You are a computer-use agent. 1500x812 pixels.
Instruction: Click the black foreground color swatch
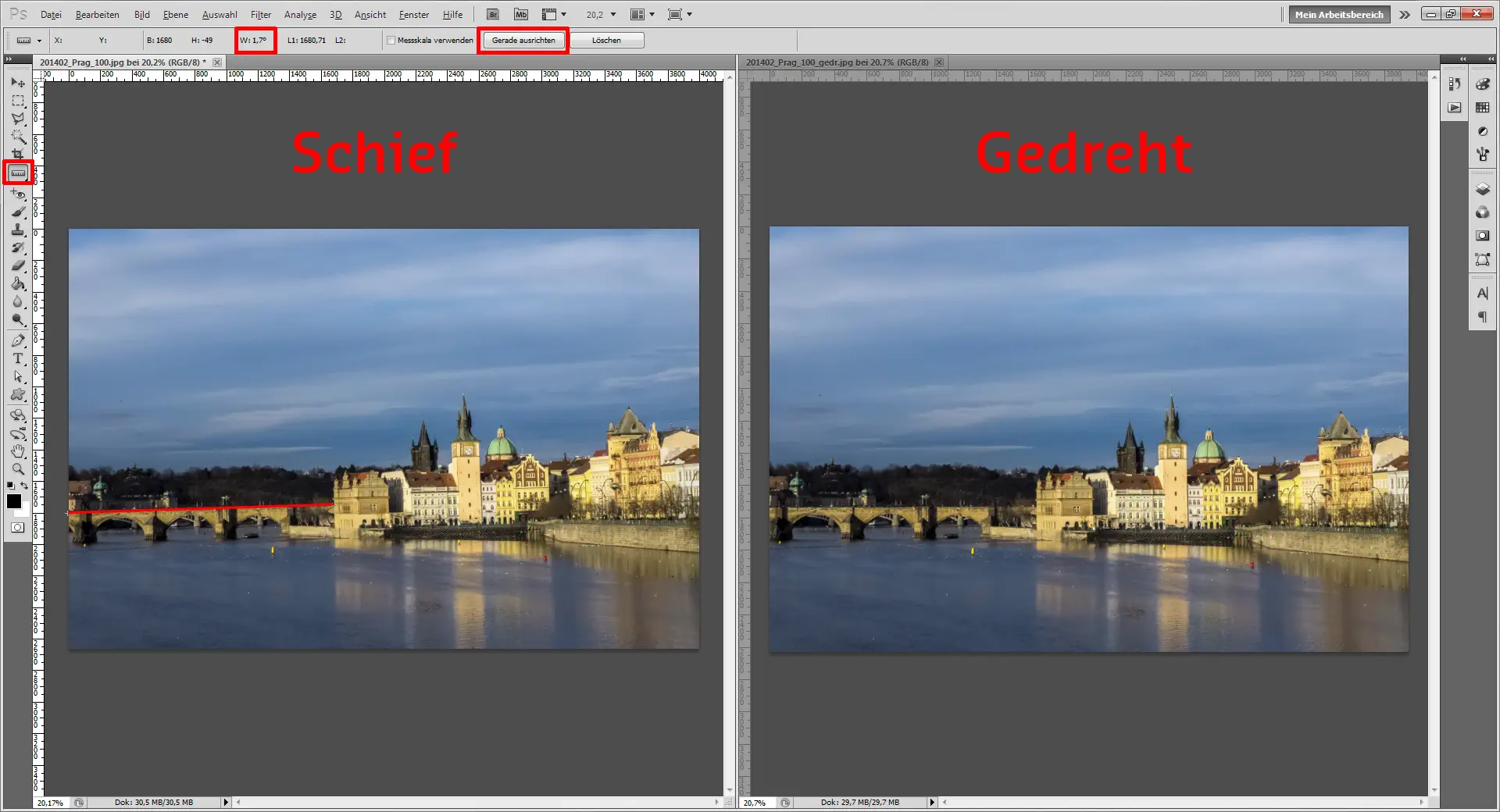pos(13,501)
